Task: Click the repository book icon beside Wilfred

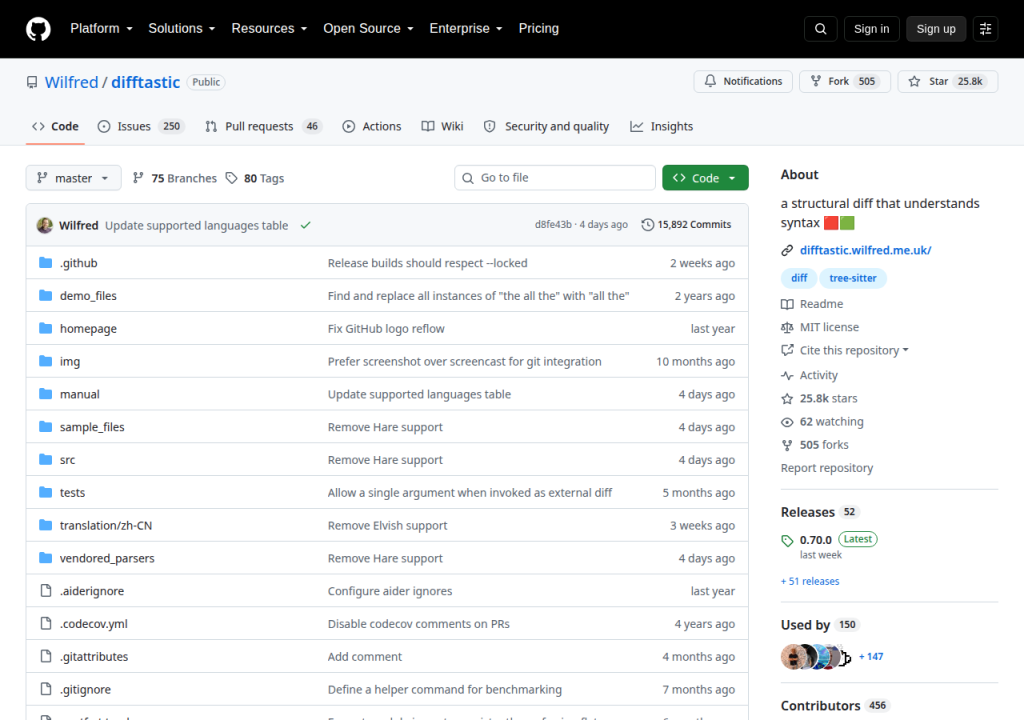Action: point(32,82)
